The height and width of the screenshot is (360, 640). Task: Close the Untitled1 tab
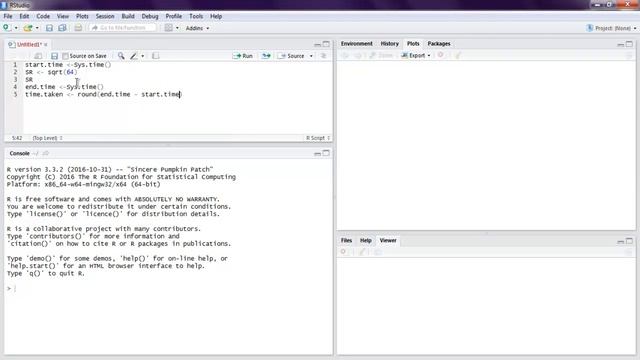tap(46, 44)
